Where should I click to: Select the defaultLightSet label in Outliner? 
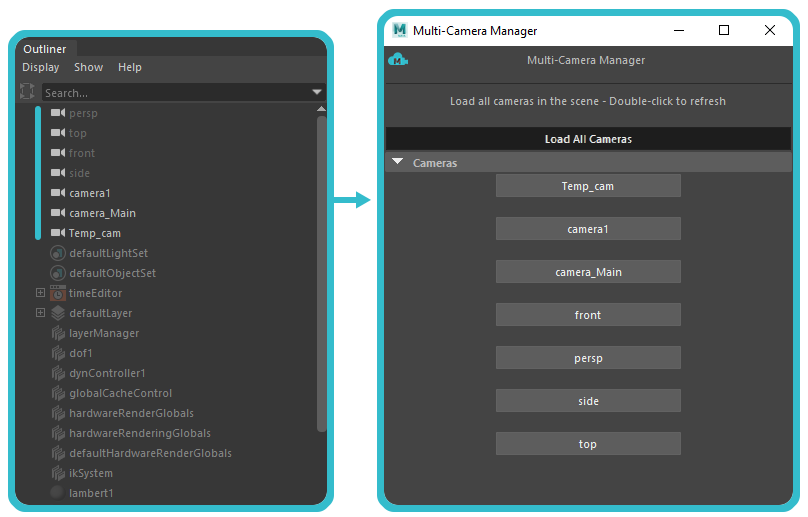(109, 253)
